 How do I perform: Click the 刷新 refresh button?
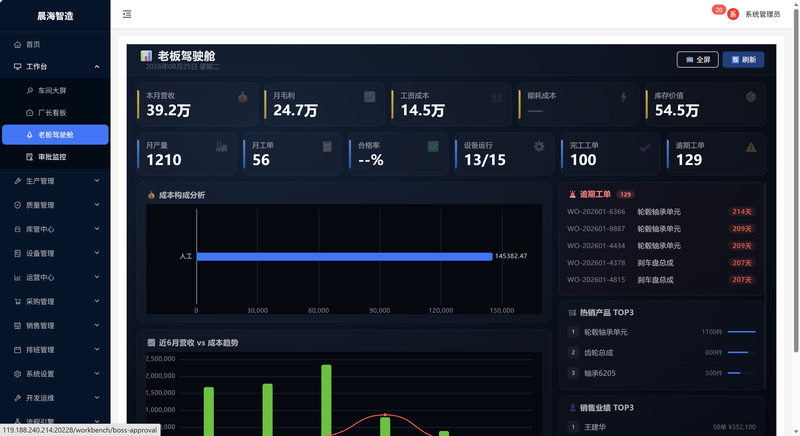point(743,60)
